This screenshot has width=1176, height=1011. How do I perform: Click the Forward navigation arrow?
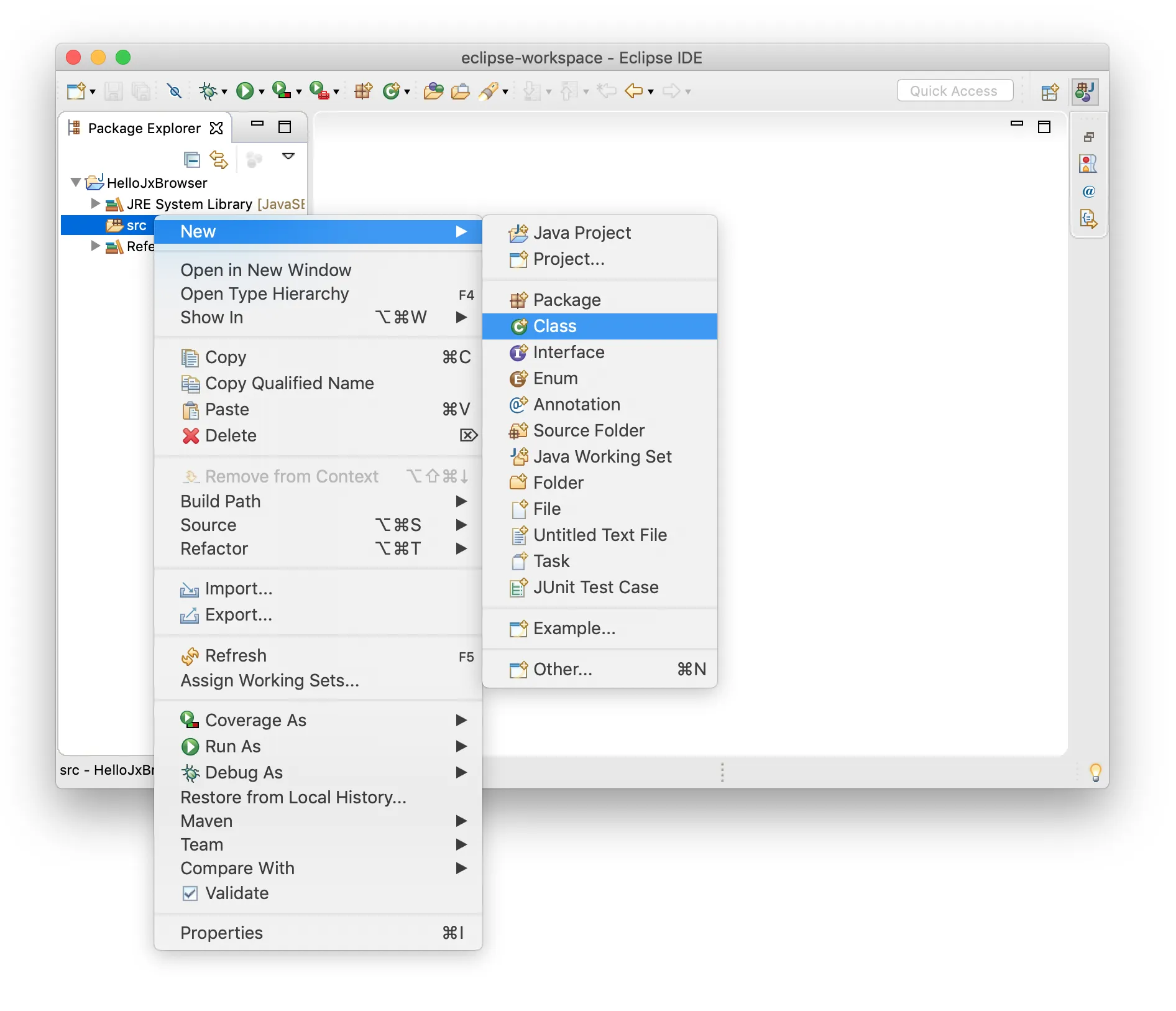(671, 91)
